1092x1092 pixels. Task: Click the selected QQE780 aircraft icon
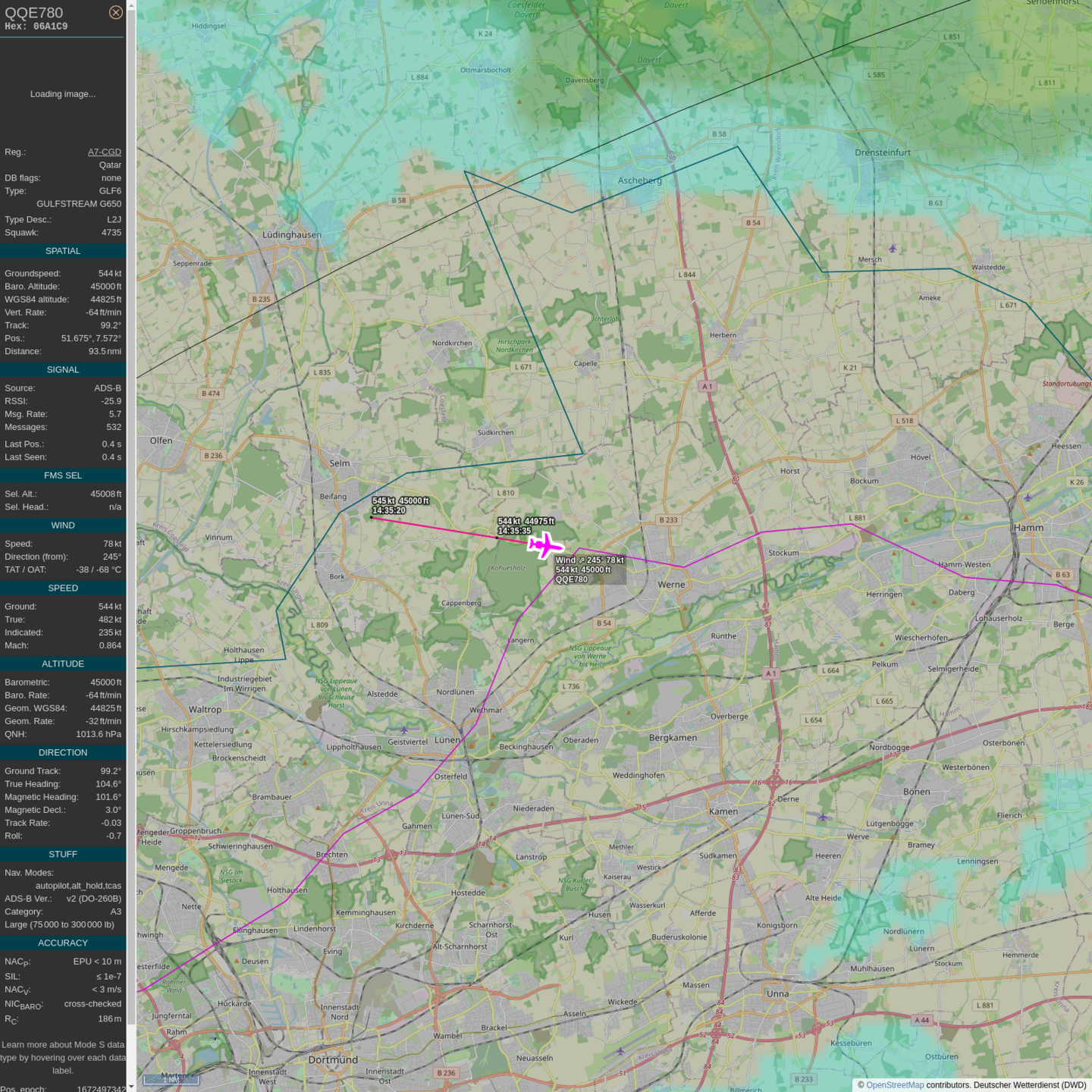[x=544, y=545]
